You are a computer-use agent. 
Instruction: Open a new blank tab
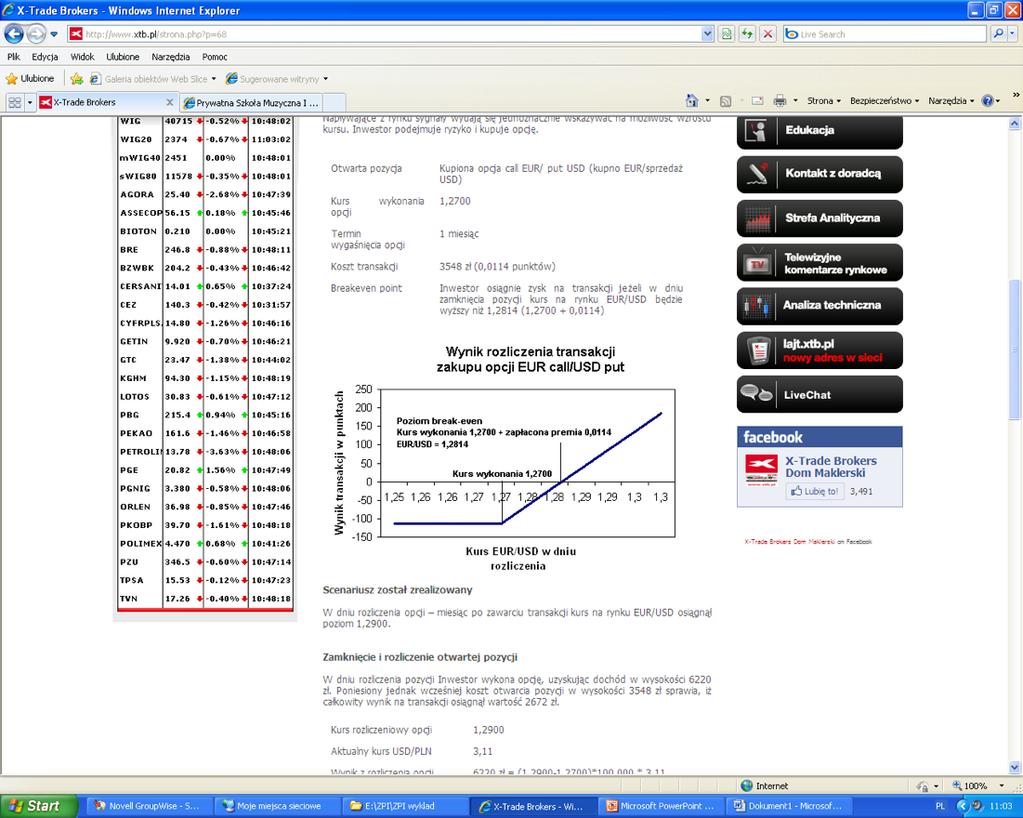click(x=333, y=102)
